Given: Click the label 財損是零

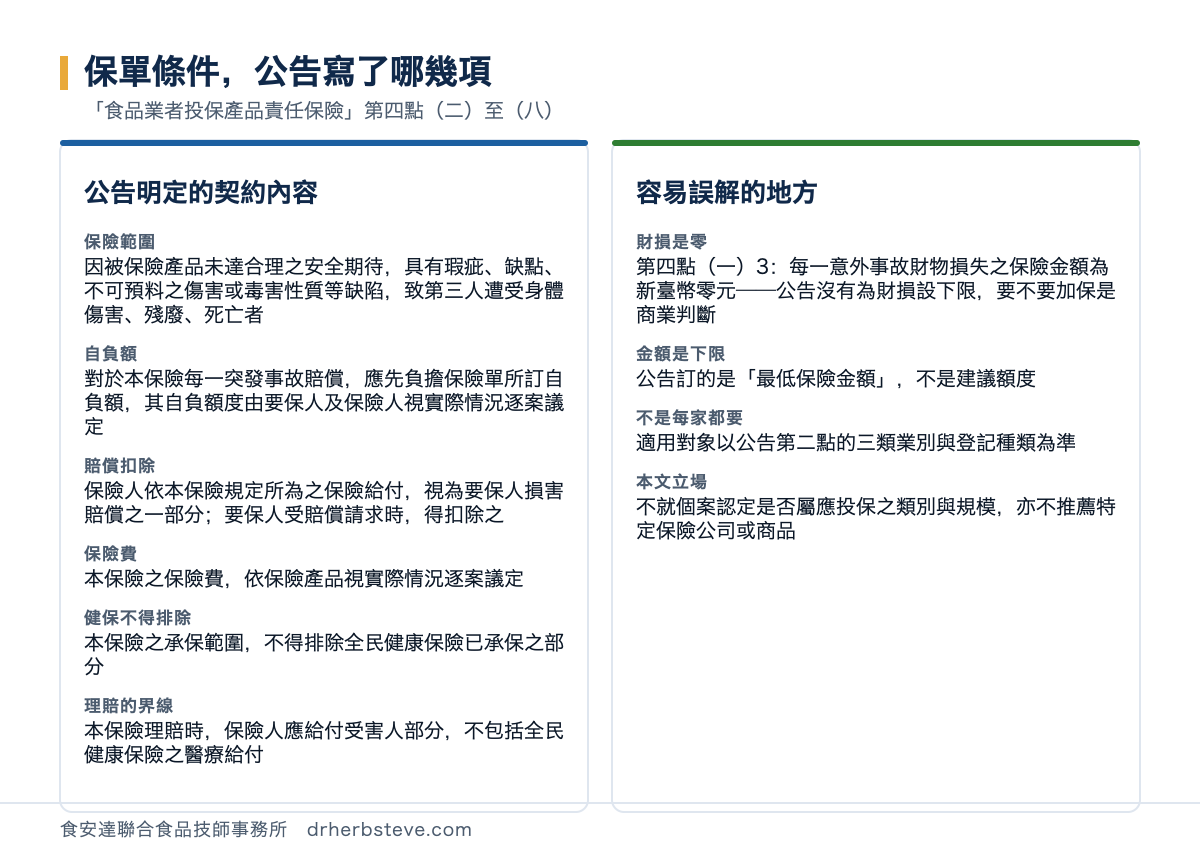Looking at the screenshot, I should [x=671, y=242].
